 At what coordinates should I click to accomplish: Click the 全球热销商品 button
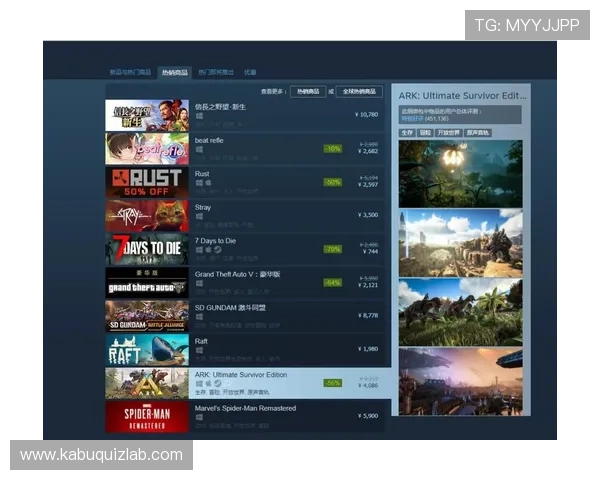pos(359,91)
